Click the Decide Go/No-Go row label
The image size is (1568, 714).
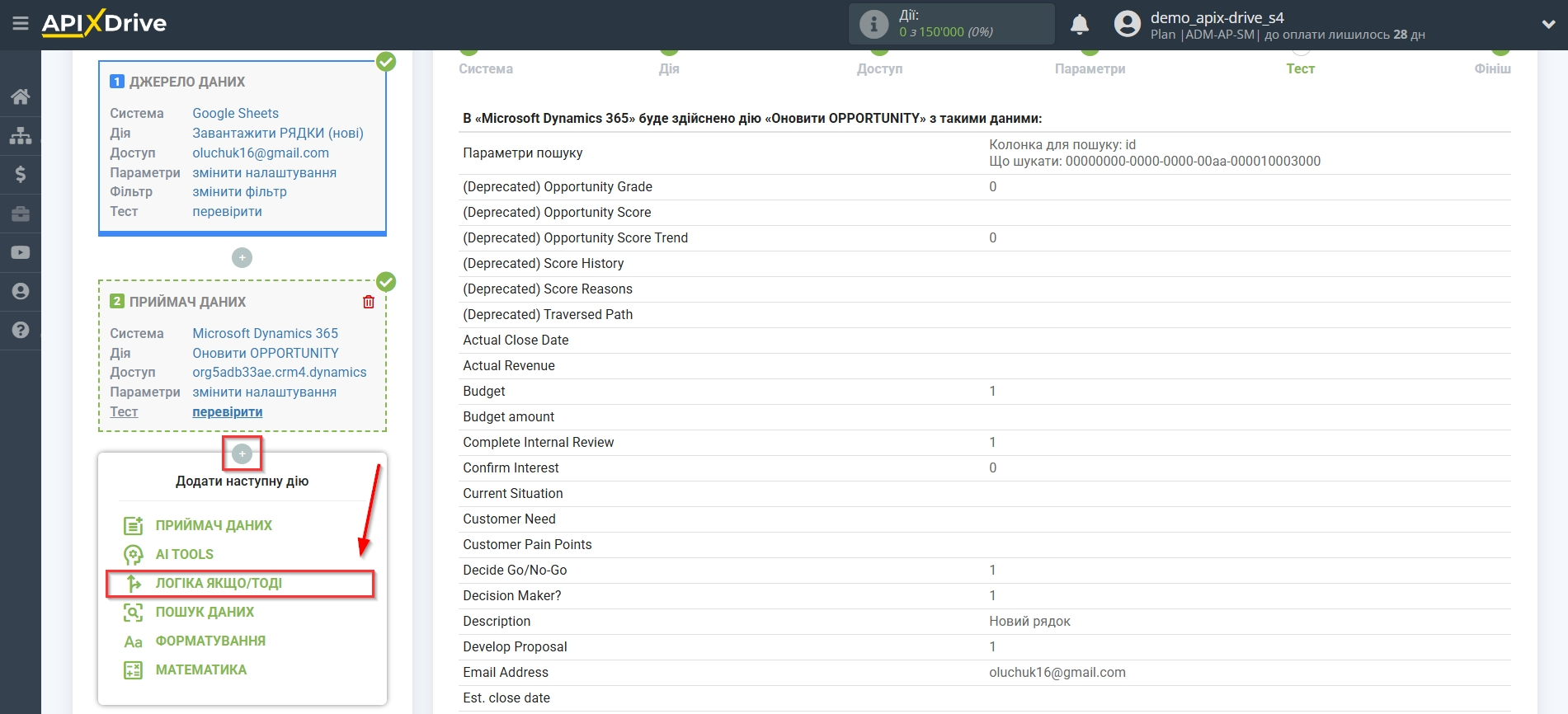point(515,570)
